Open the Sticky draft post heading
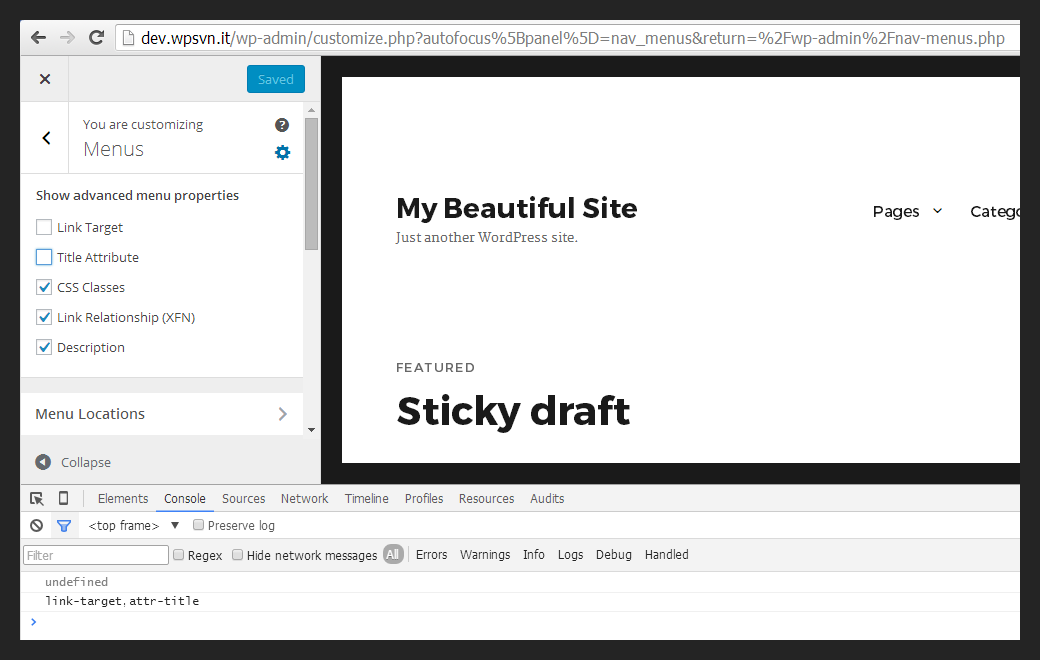Viewport: 1040px width, 660px height. 513,411
